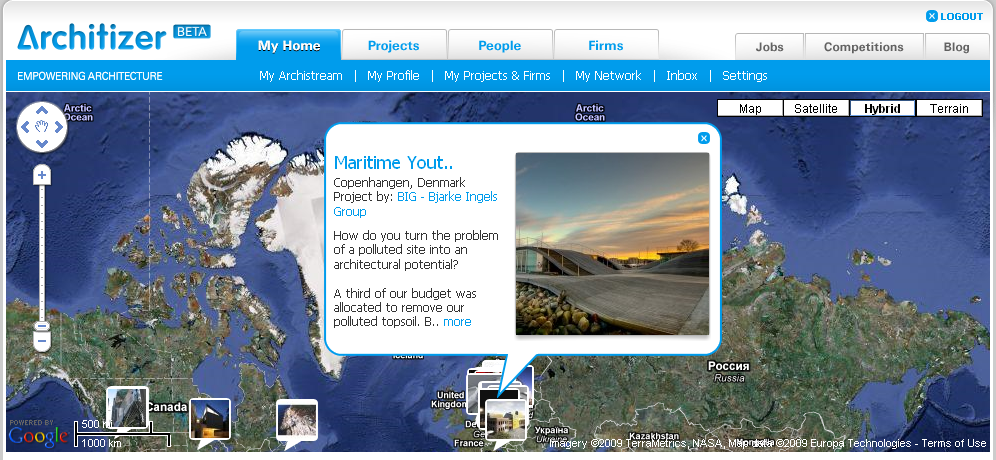Viewport: 996px width, 460px height.
Task: Open the Maritime Youth sunset photo
Action: tap(612, 244)
